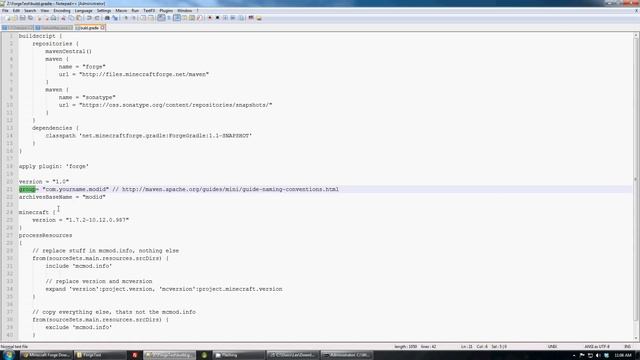This screenshot has height=360, width=640.
Task: Close the build.gradle tab via its X
Action: tap(102, 28)
